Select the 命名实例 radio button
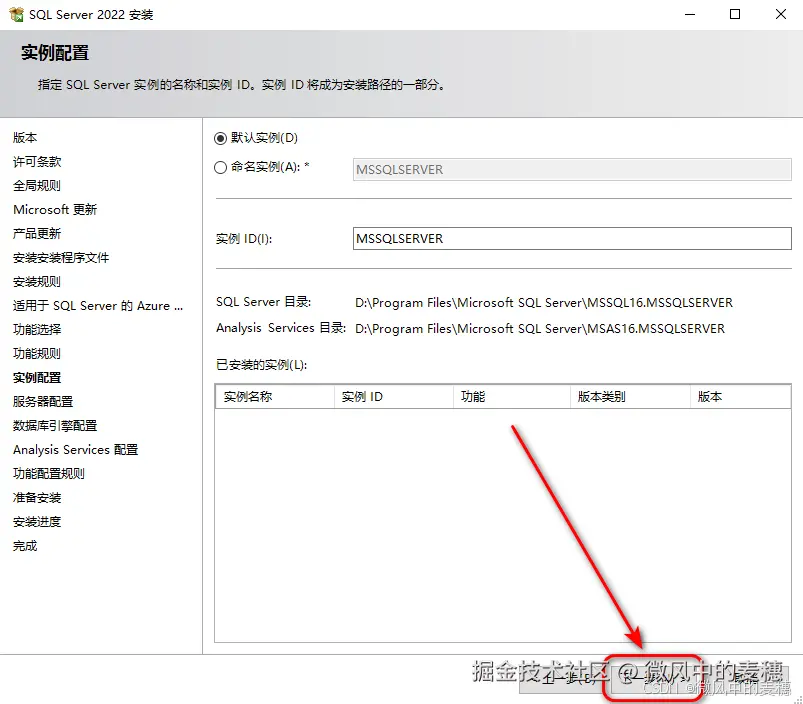This screenshot has width=803, height=704. click(x=221, y=166)
